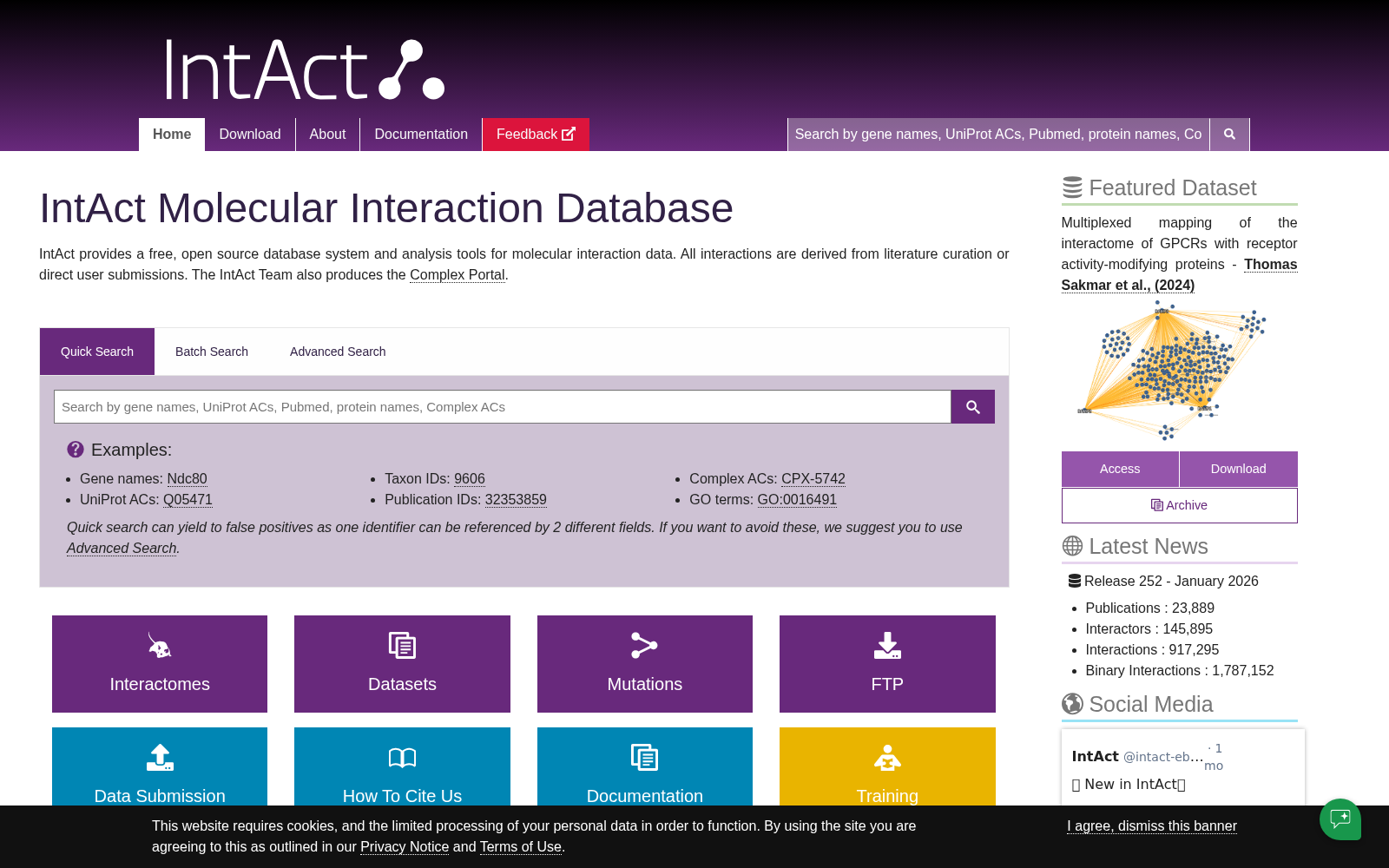Open the Download menu item
Screen dimensions: 1389x868
point(250,135)
